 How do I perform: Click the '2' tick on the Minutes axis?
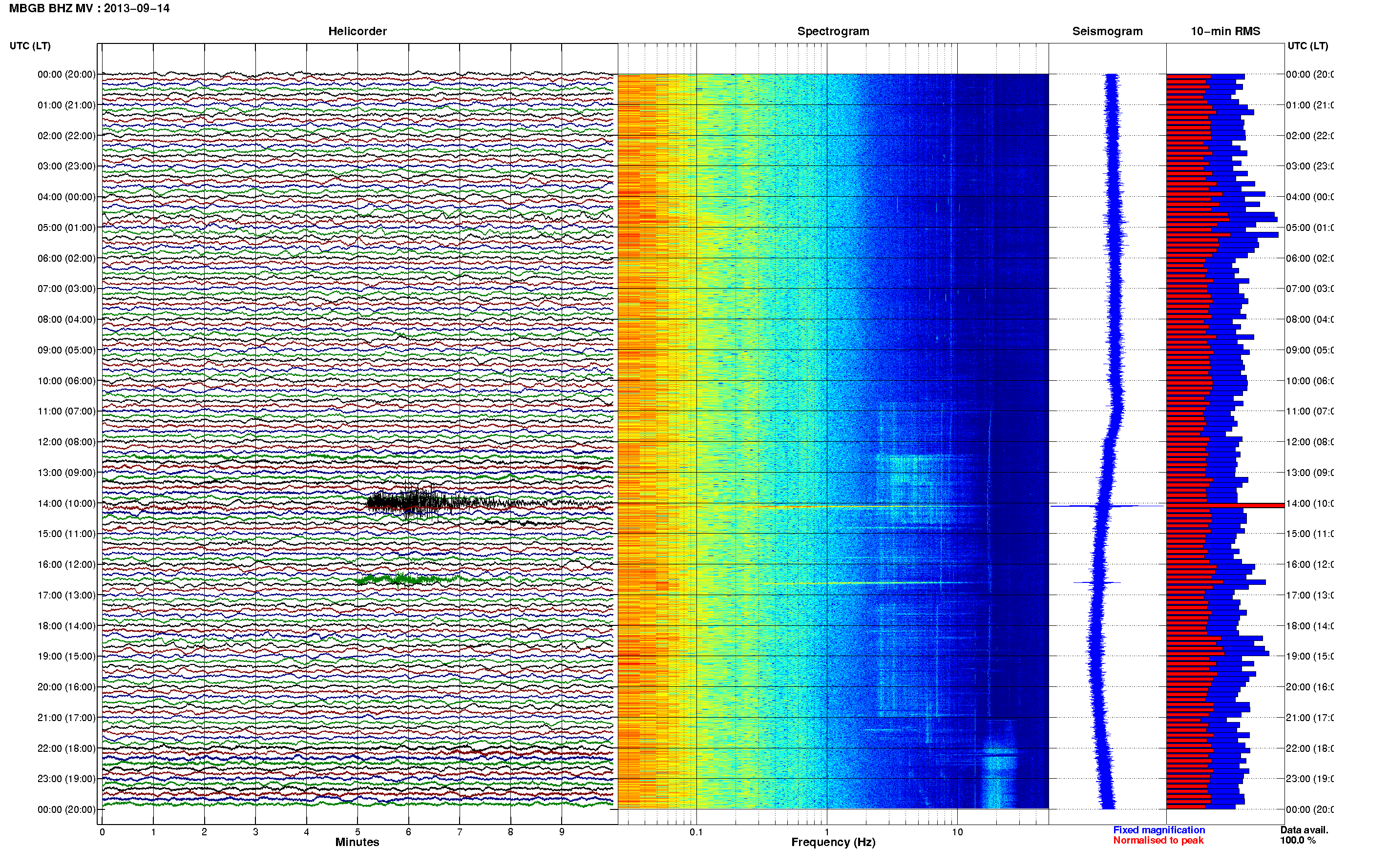(x=204, y=832)
